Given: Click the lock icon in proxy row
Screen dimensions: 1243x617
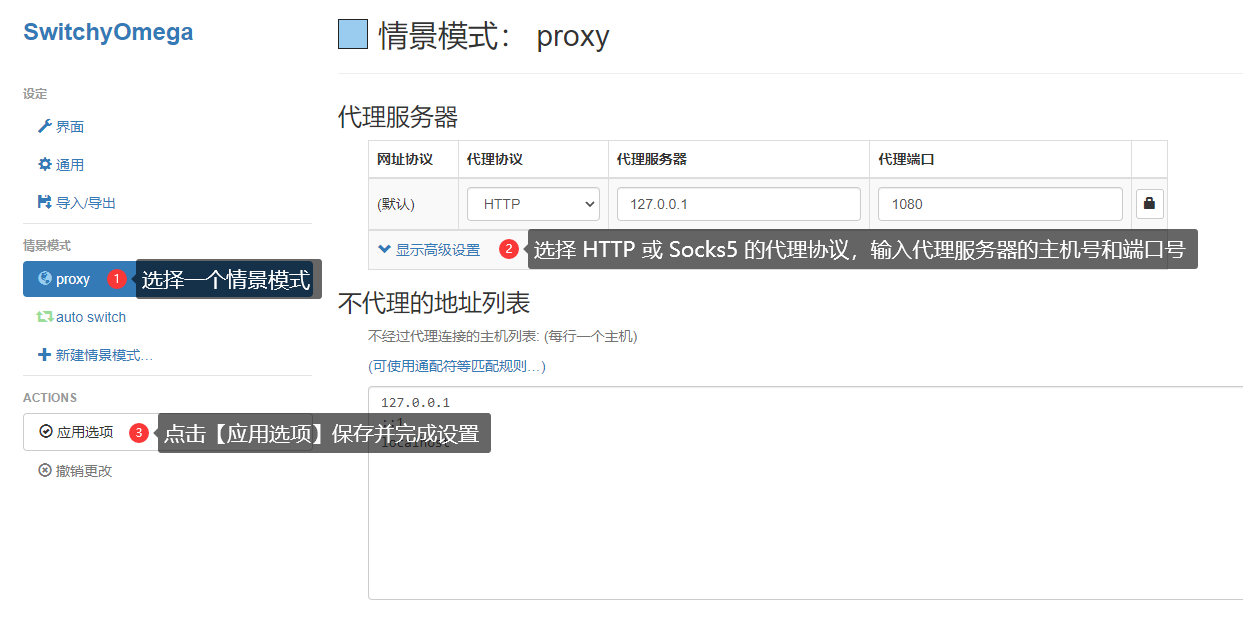Looking at the screenshot, I should 1149,204.
